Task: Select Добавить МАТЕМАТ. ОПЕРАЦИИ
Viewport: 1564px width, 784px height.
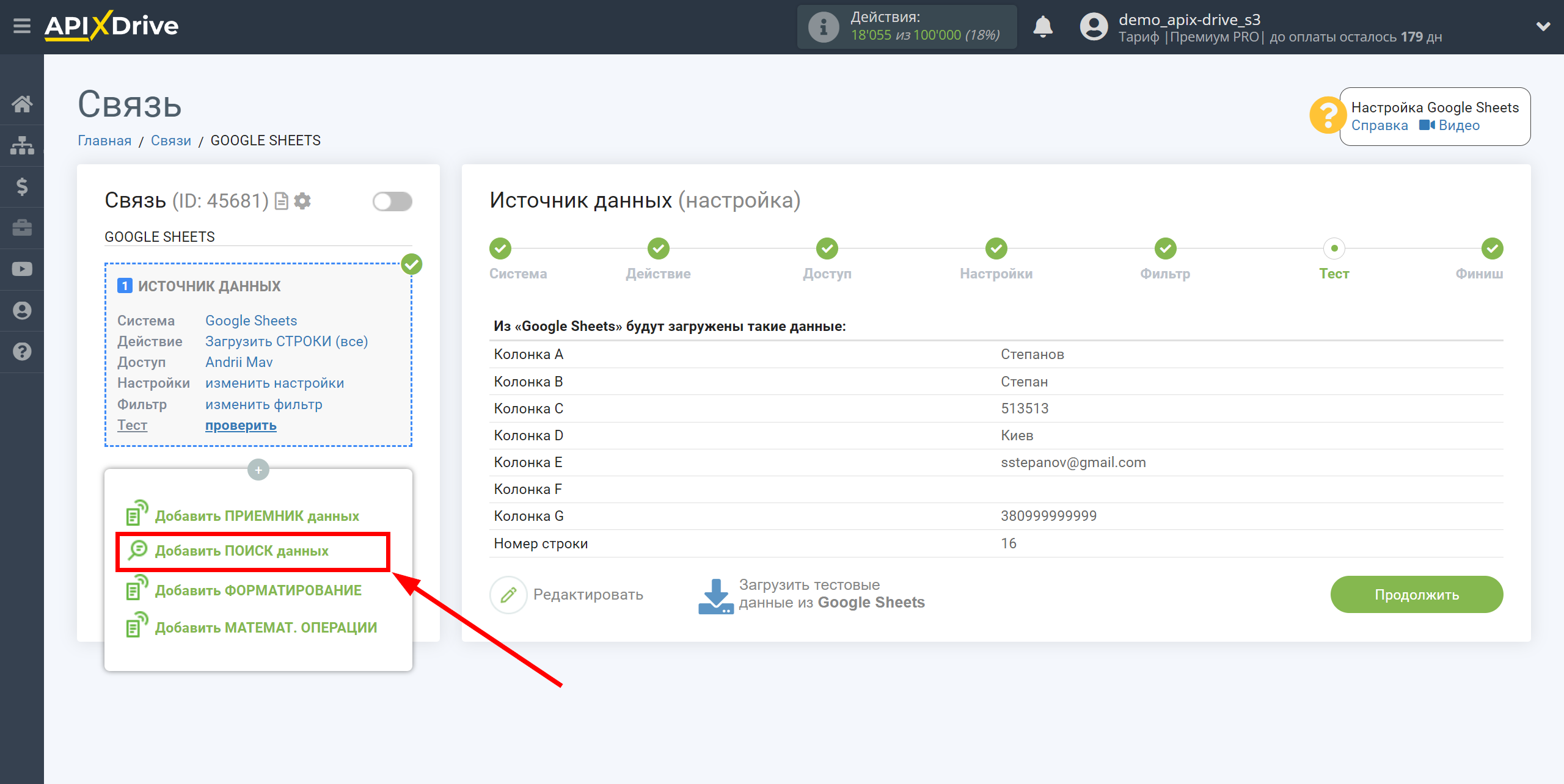Action: coord(251,627)
